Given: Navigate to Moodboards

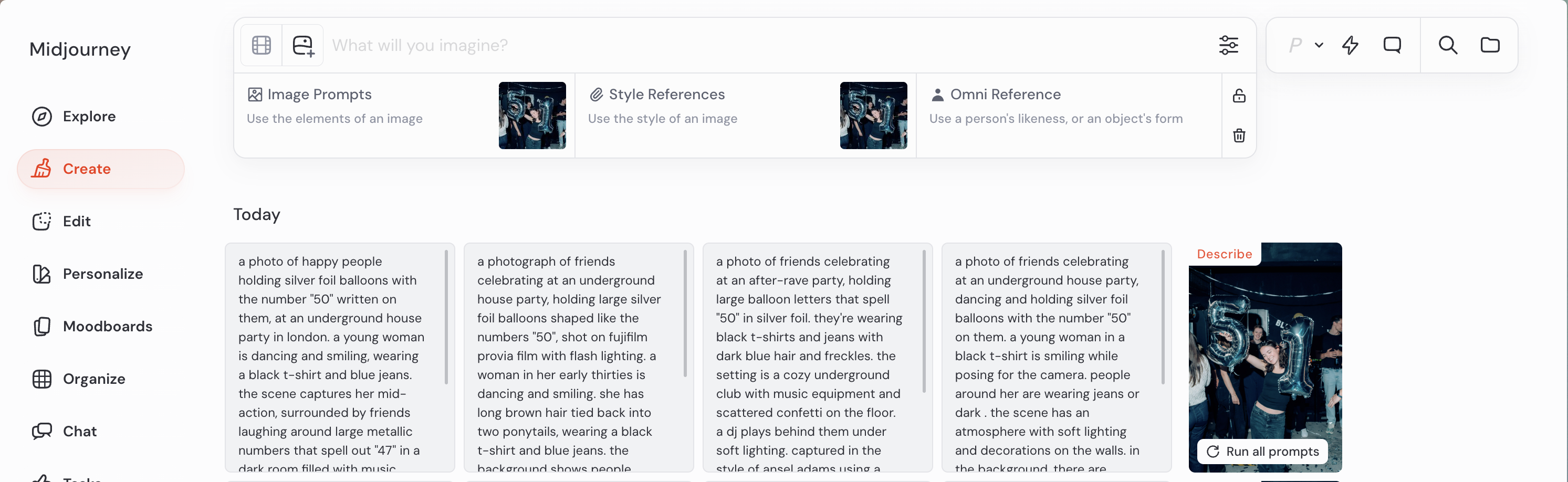Looking at the screenshot, I should pos(107,326).
